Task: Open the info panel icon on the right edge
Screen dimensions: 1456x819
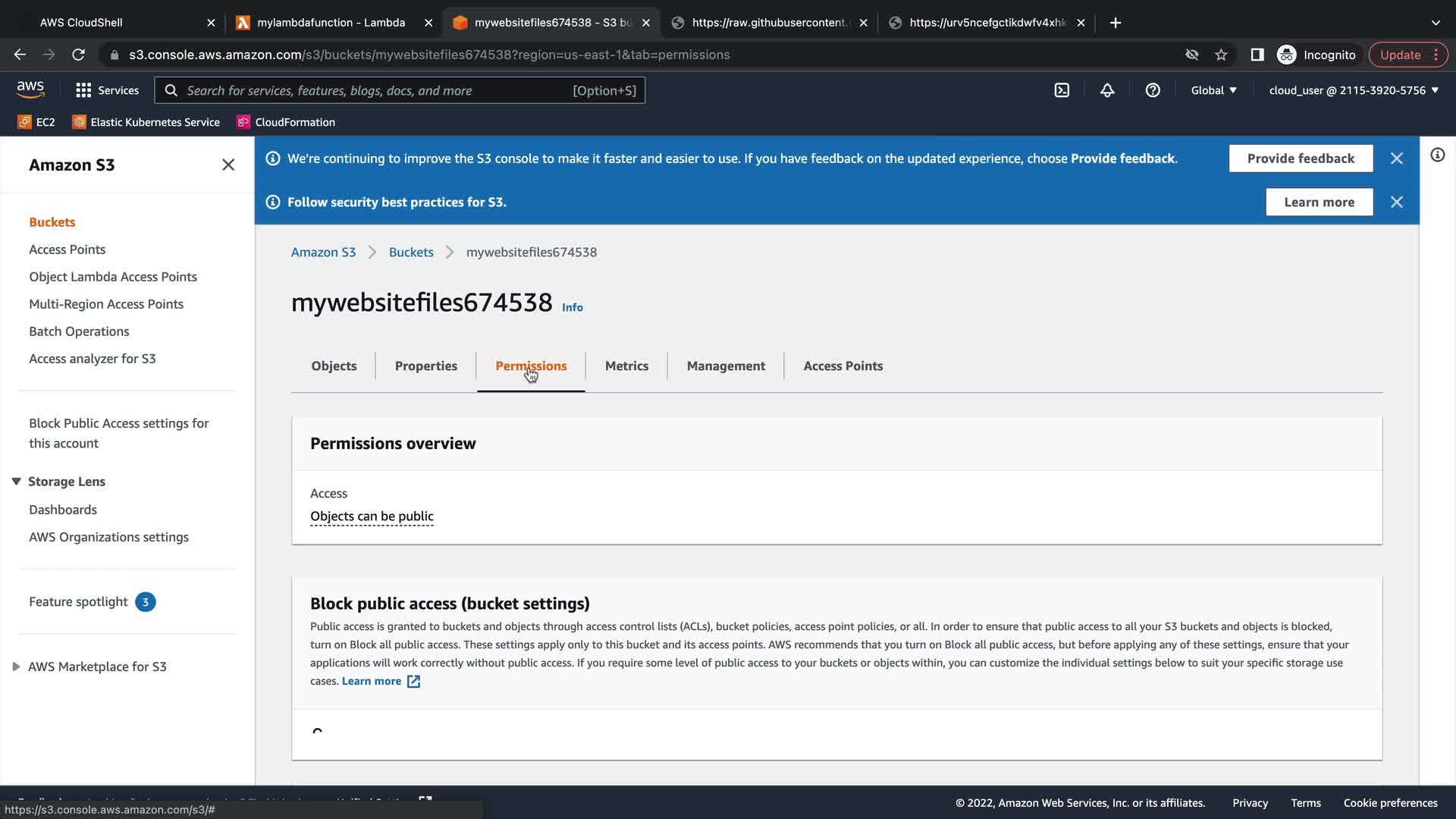Action: pyautogui.click(x=1437, y=155)
